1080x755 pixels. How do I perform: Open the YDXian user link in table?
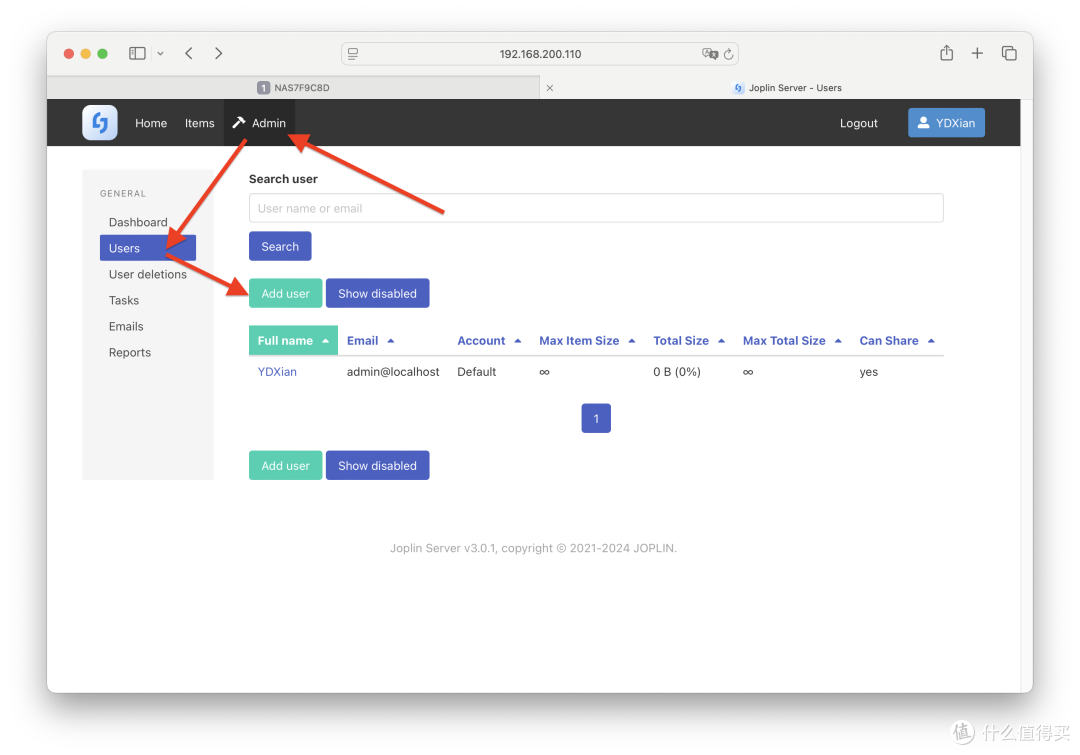point(277,371)
